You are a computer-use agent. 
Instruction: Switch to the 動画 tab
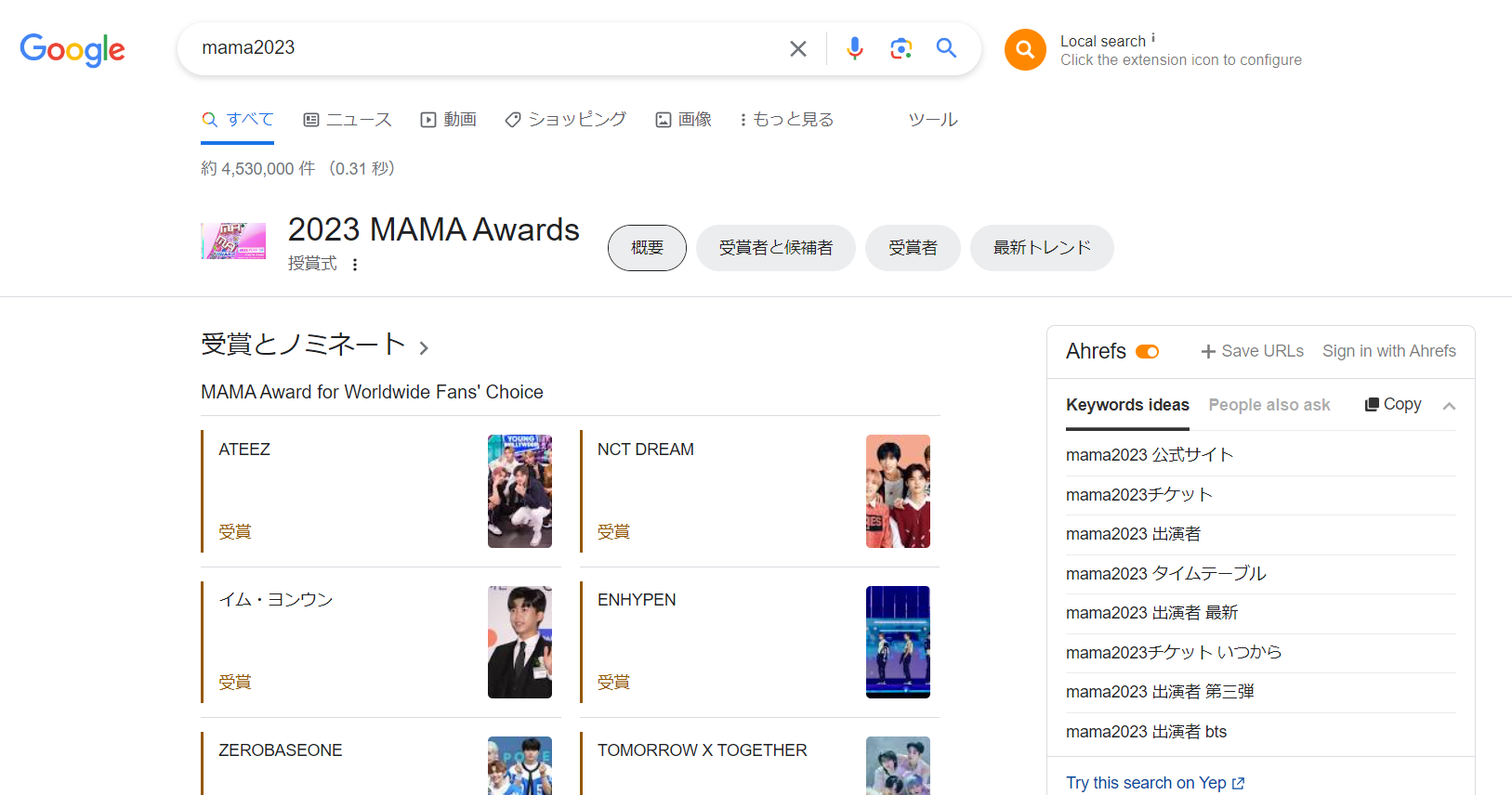coord(448,120)
